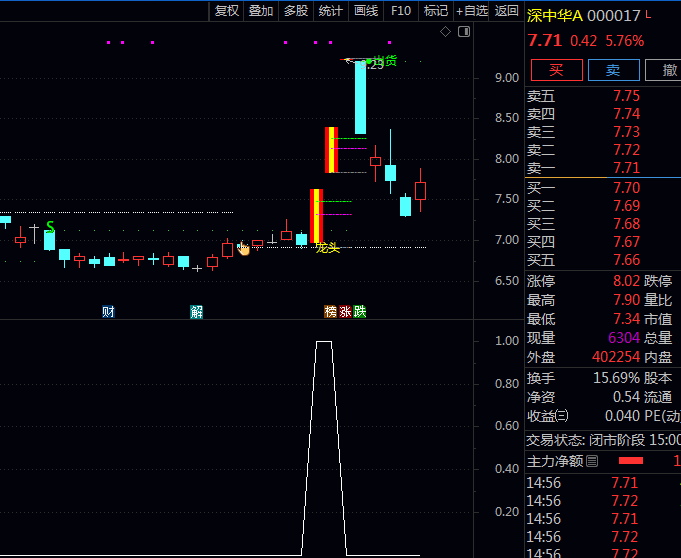Click the 龙头 label on chart
The image size is (681, 558).
coord(327,248)
